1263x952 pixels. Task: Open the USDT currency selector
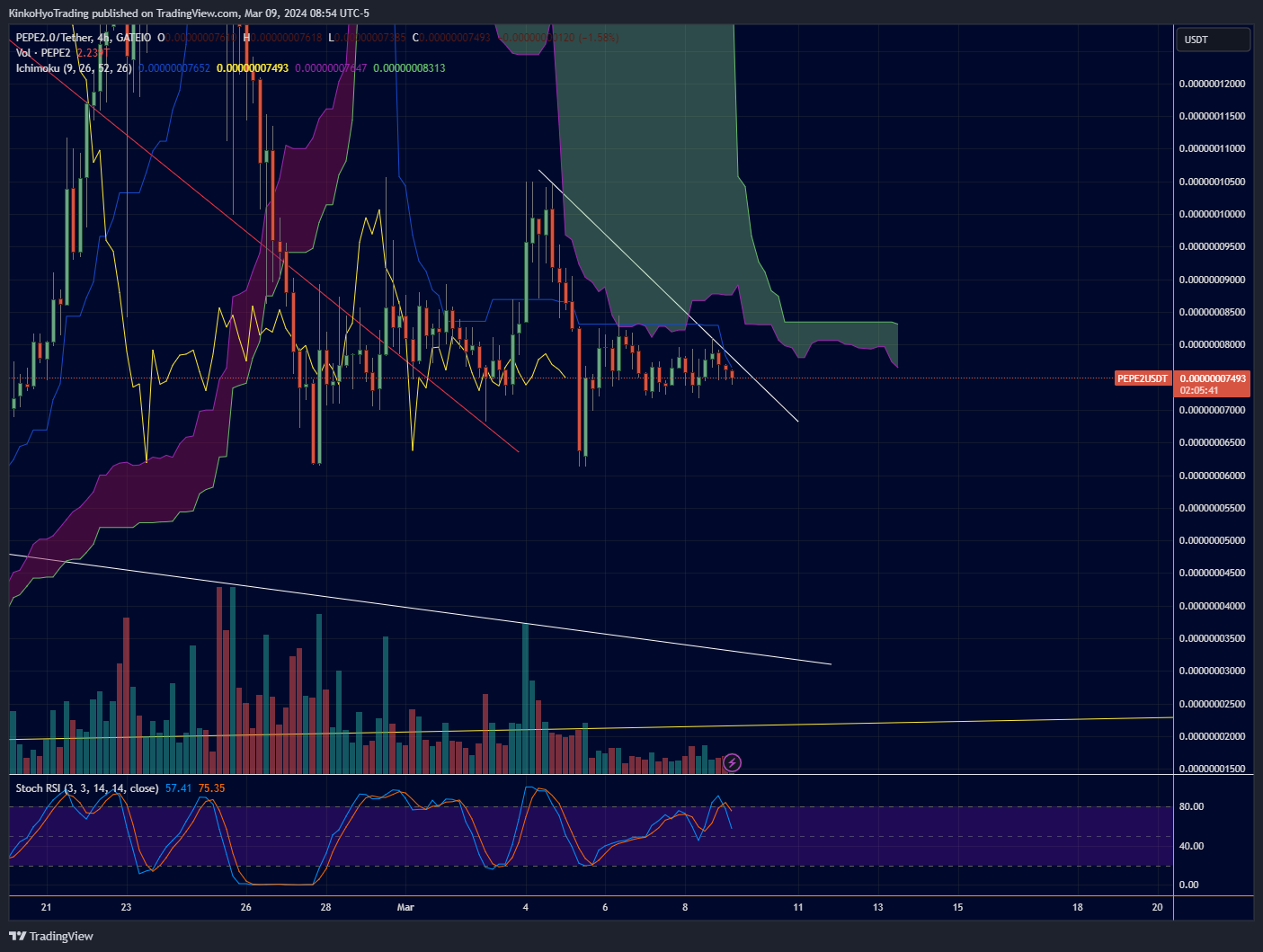click(1213, 40)
